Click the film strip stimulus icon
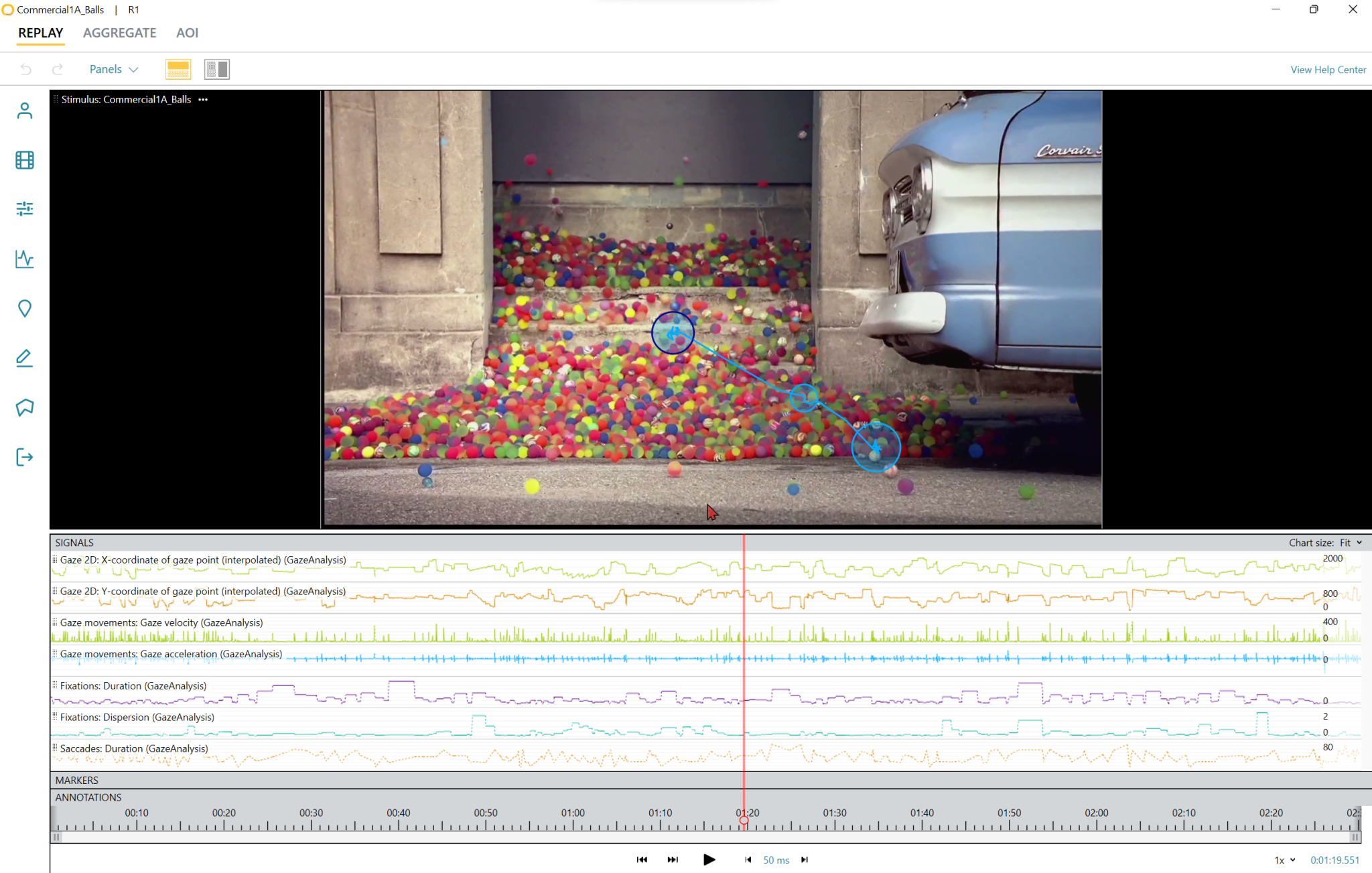Viewport: 1372px width, 873px height. [x=25, y=160]
